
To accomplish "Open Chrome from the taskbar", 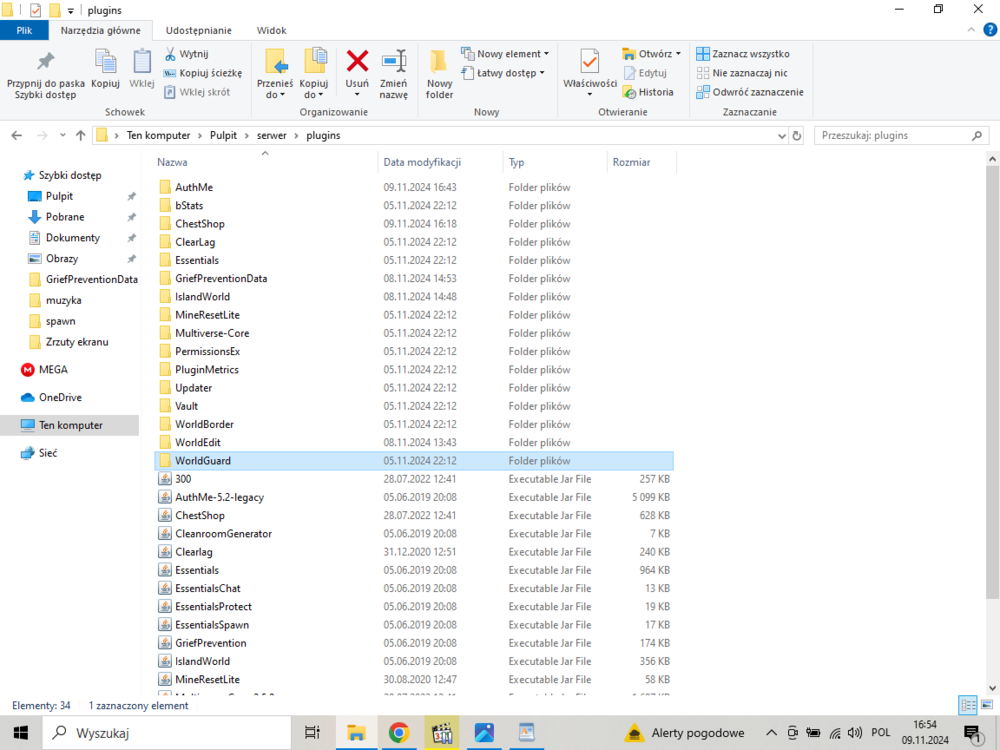I will [399, 733].
